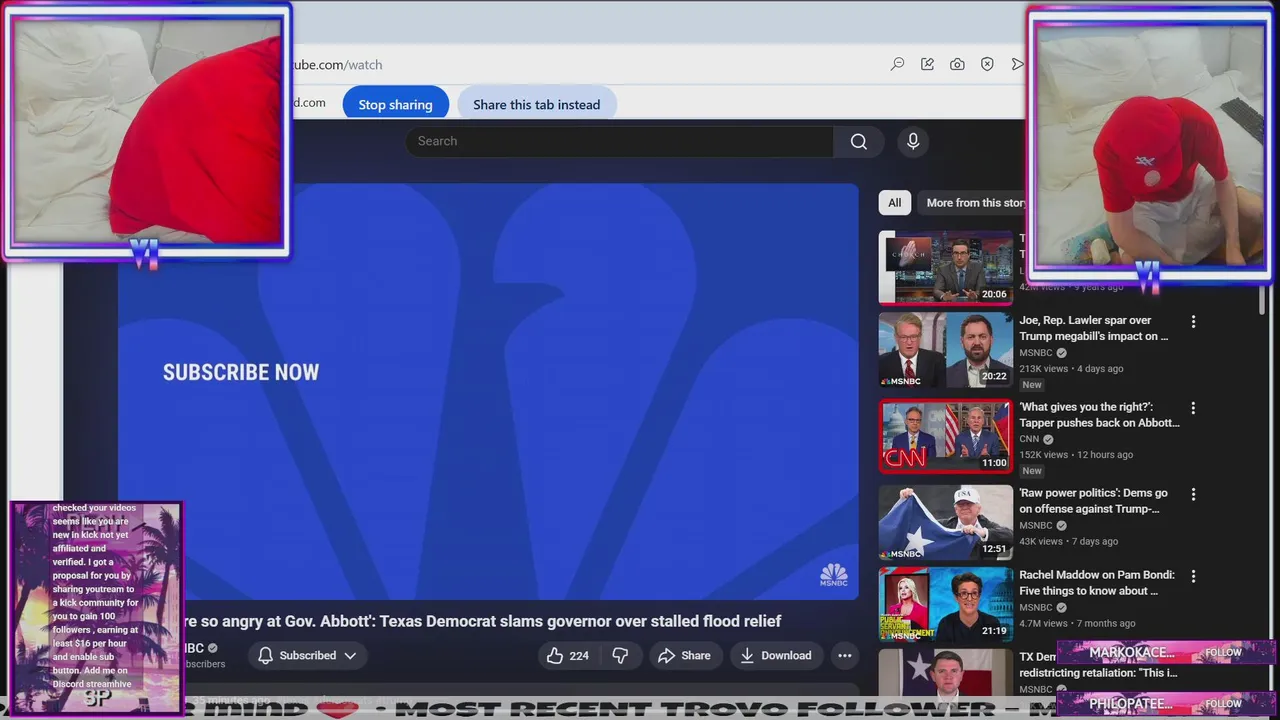Open options menu for Tapper pushes back video

[x=1193, y=408]
